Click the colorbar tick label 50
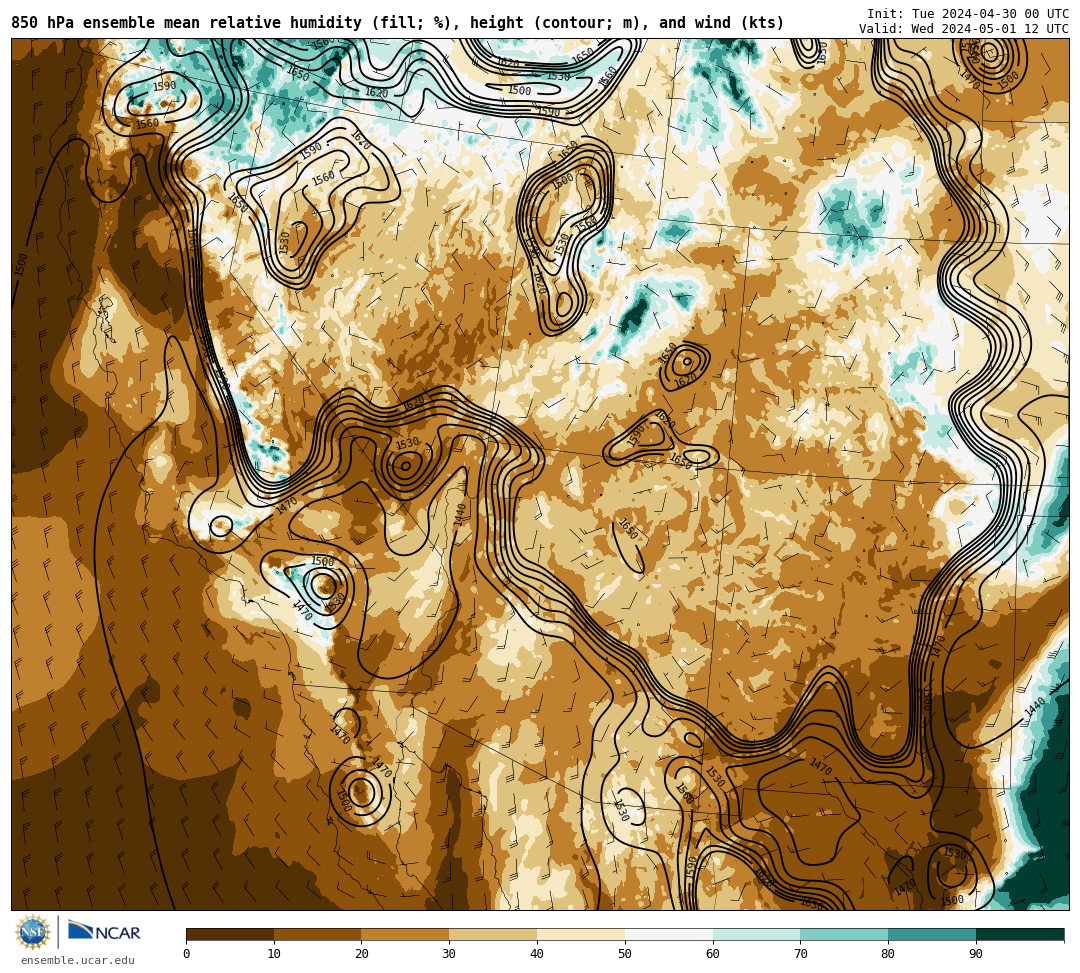This screenshot has height=973, width=1080. tap(625, 954)
